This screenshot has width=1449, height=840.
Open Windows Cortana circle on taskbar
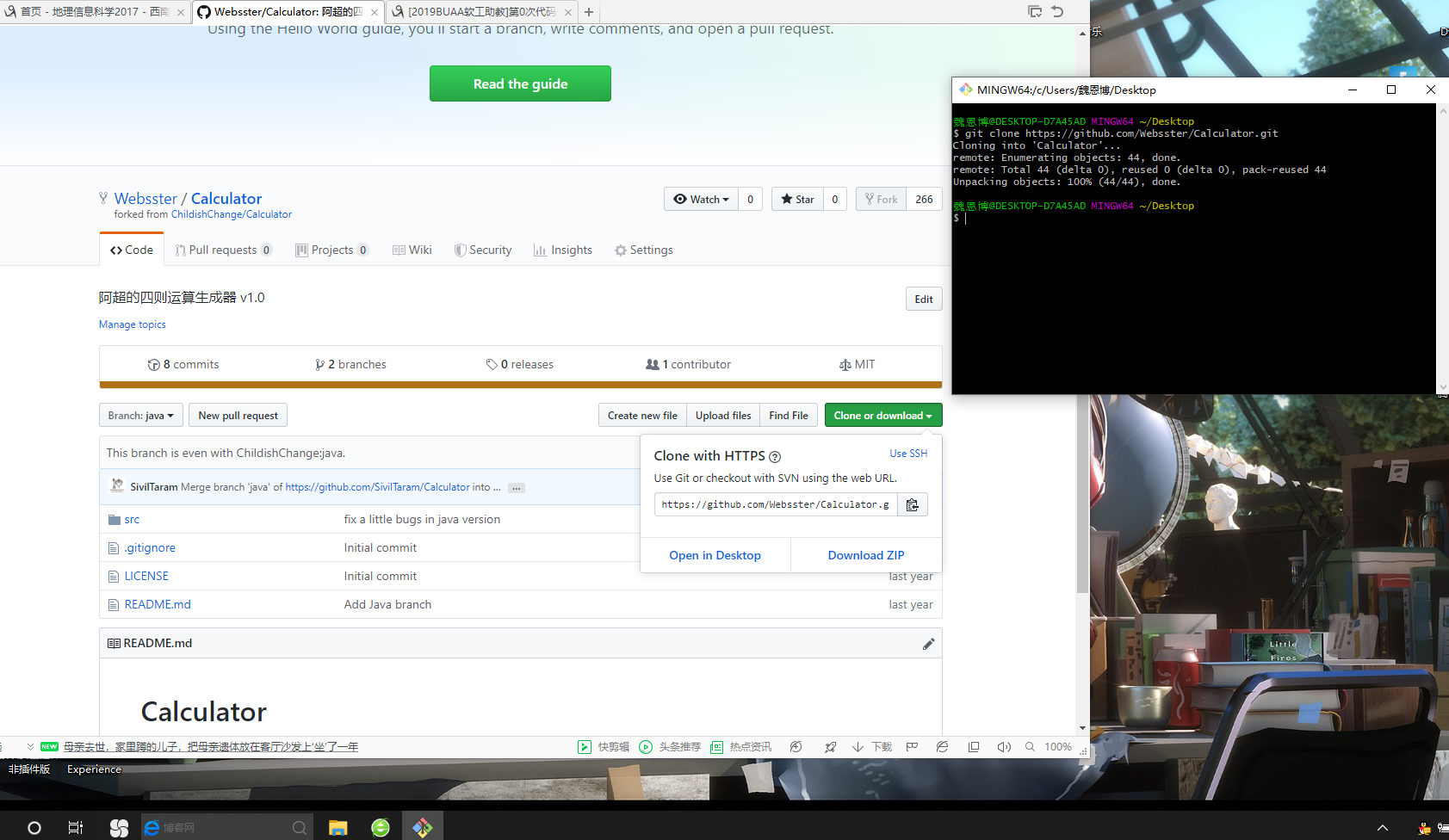click(x=34, y=828)
